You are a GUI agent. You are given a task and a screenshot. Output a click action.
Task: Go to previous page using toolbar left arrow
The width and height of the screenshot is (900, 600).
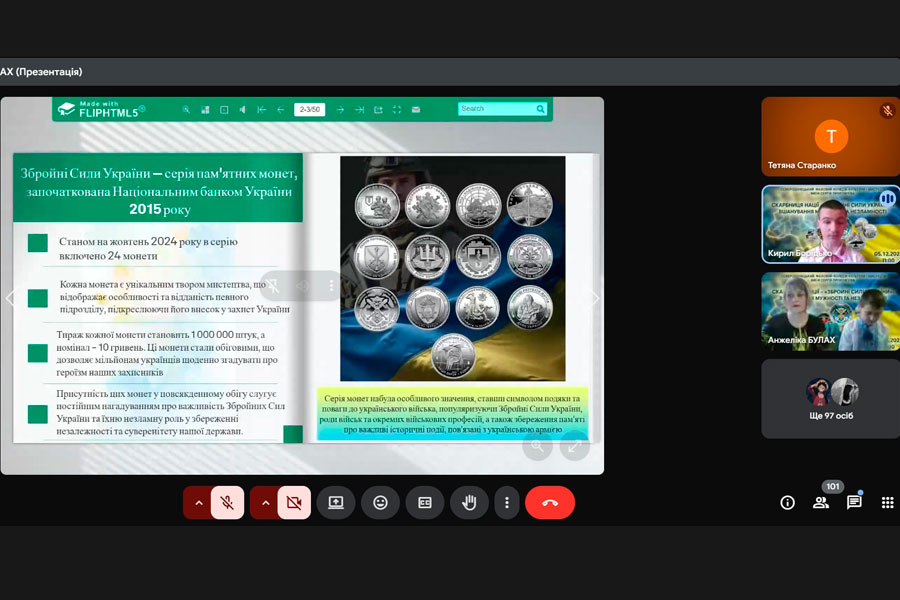click(281, 109)
